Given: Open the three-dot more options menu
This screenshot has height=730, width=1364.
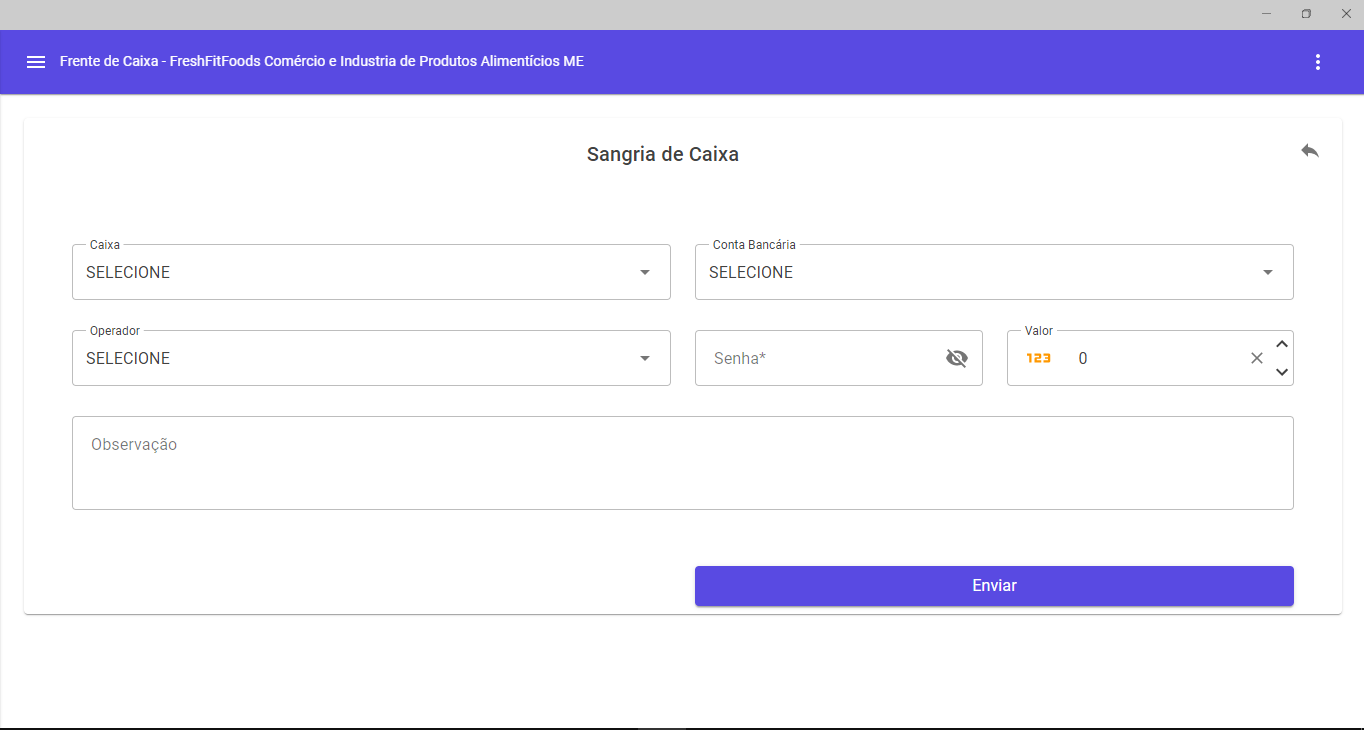Looking at the screenshot, I should pyautogui.click(x=1317, y=62).
